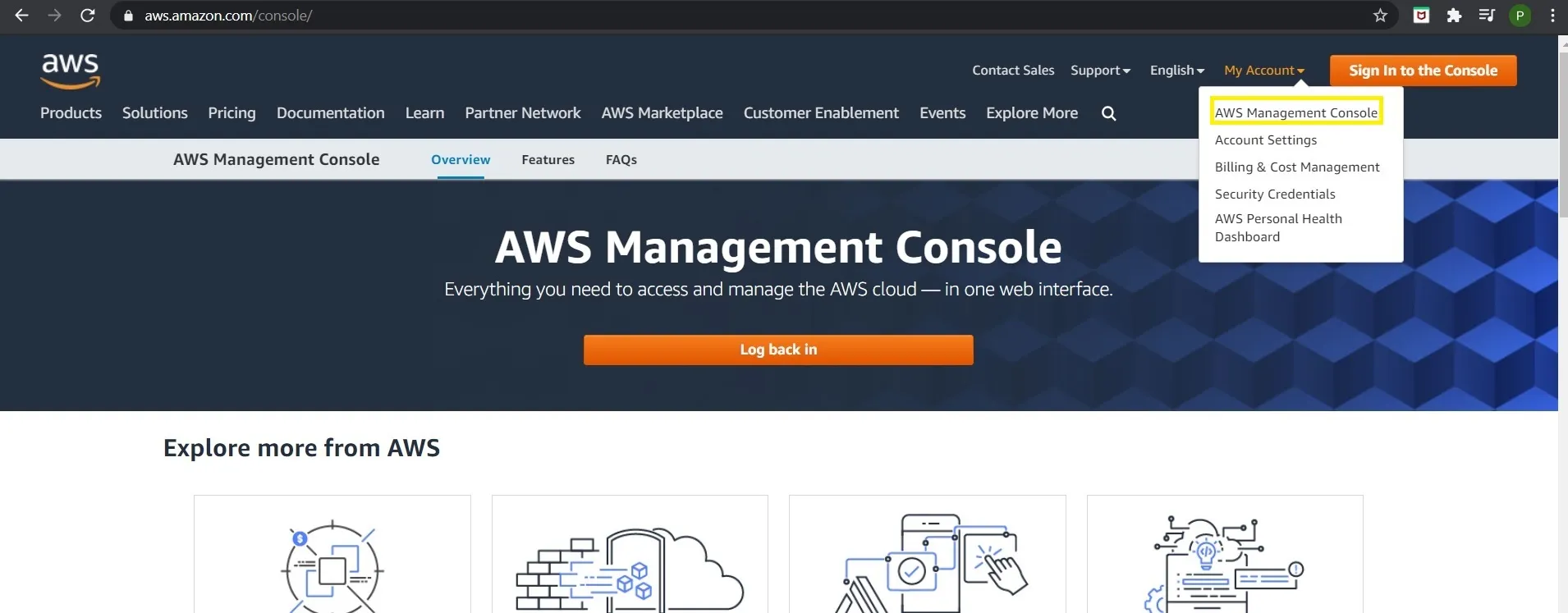Open the Partner Network navigation item
This screenshot has height=613, width=1568.
(x=523, y=113)
